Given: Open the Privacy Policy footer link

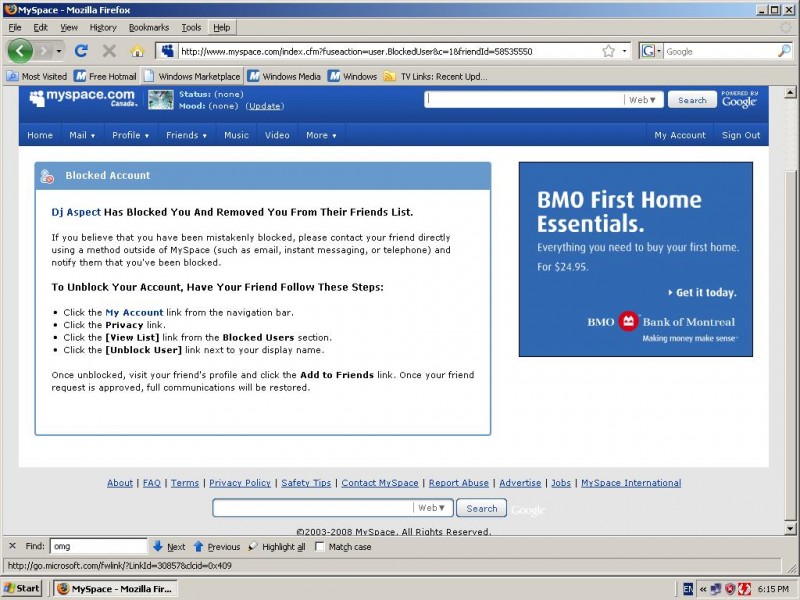Looking at the screenshot, I should (240, 483).
